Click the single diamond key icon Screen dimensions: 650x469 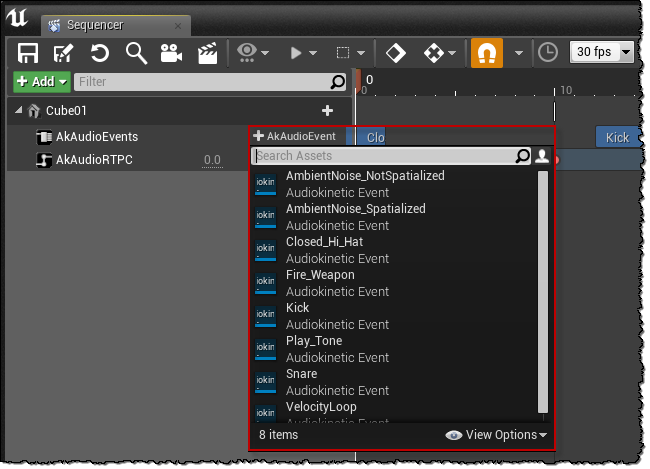(x=395, y=53)
